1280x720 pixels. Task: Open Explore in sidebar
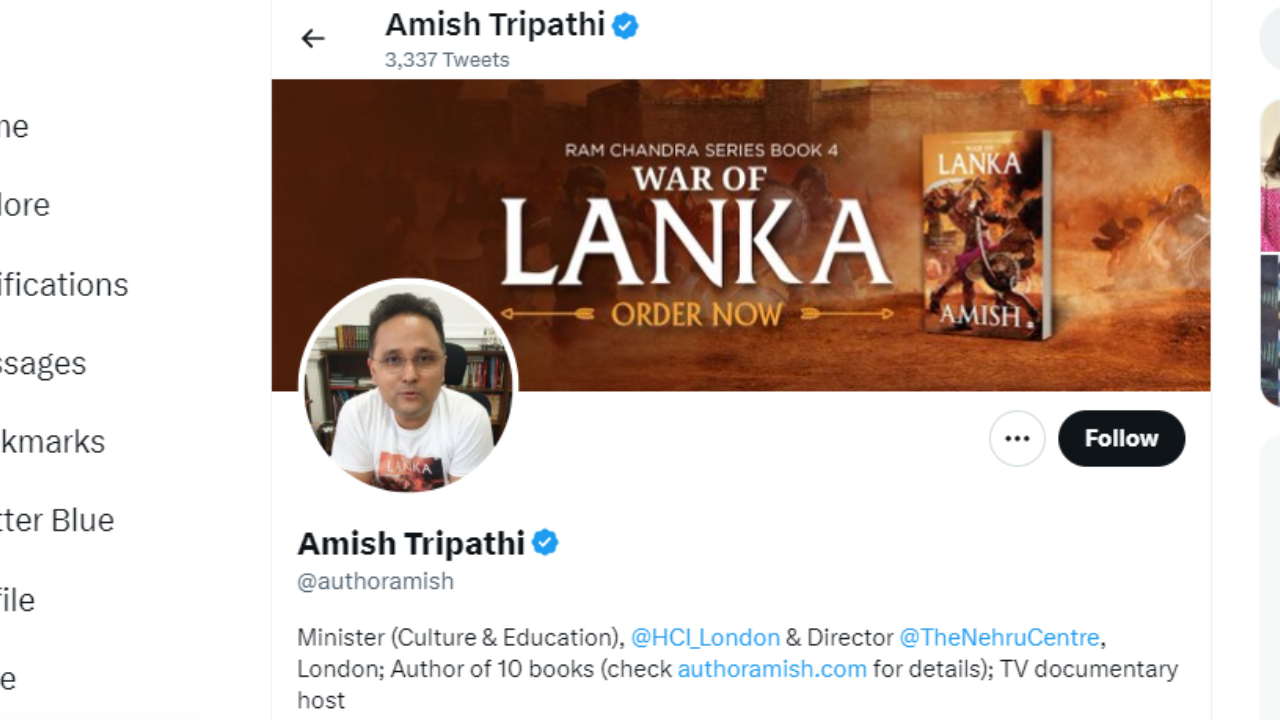pyautogui.click(x=25, y=205)
